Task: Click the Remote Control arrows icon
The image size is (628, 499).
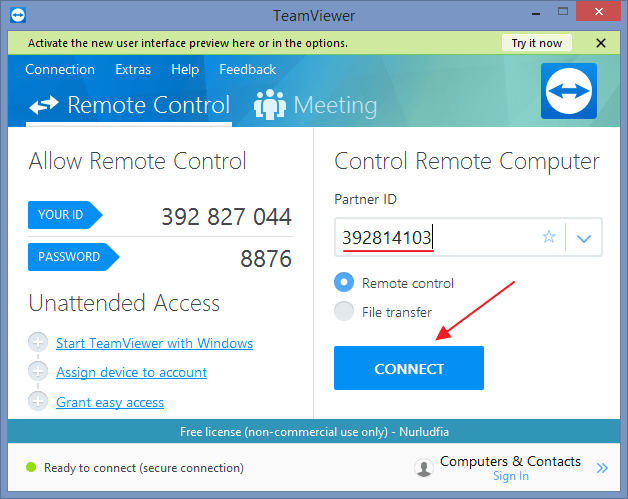Action: click(x=44, y=105)
